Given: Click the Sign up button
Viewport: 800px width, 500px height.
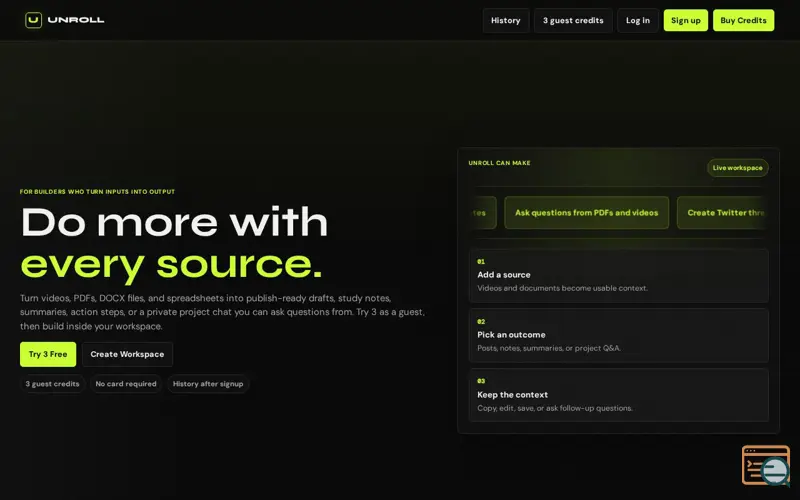Looking at the screenshot, I should tap(686, 20).
